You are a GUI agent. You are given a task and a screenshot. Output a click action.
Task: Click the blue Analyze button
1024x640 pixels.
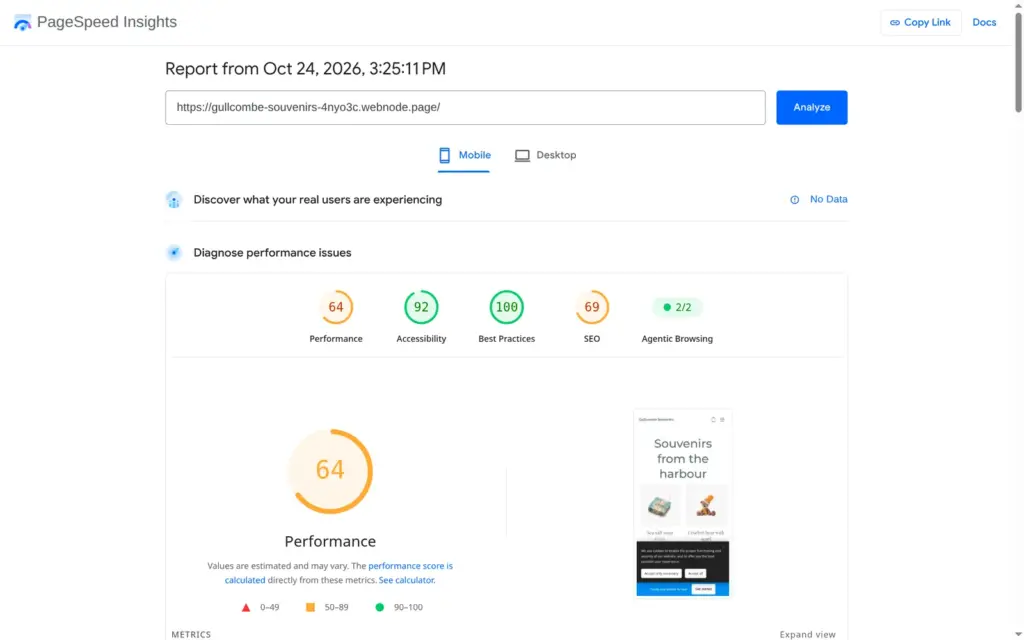[x=811, y=107]
